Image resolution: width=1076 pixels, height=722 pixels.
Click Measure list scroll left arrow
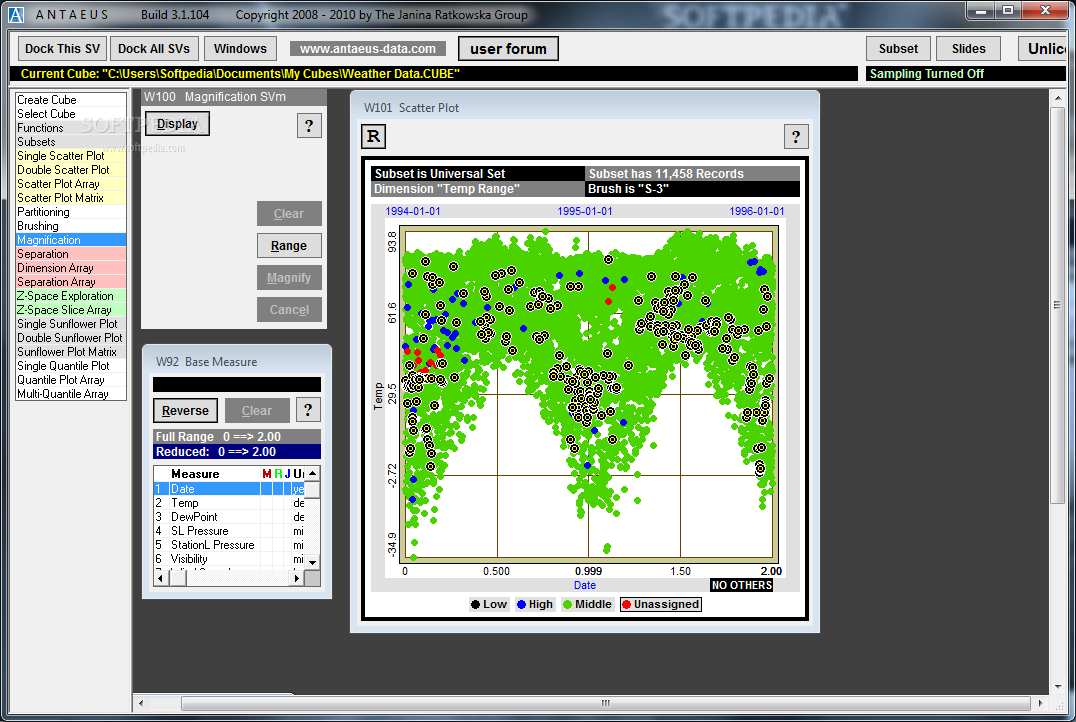(161, 579)
